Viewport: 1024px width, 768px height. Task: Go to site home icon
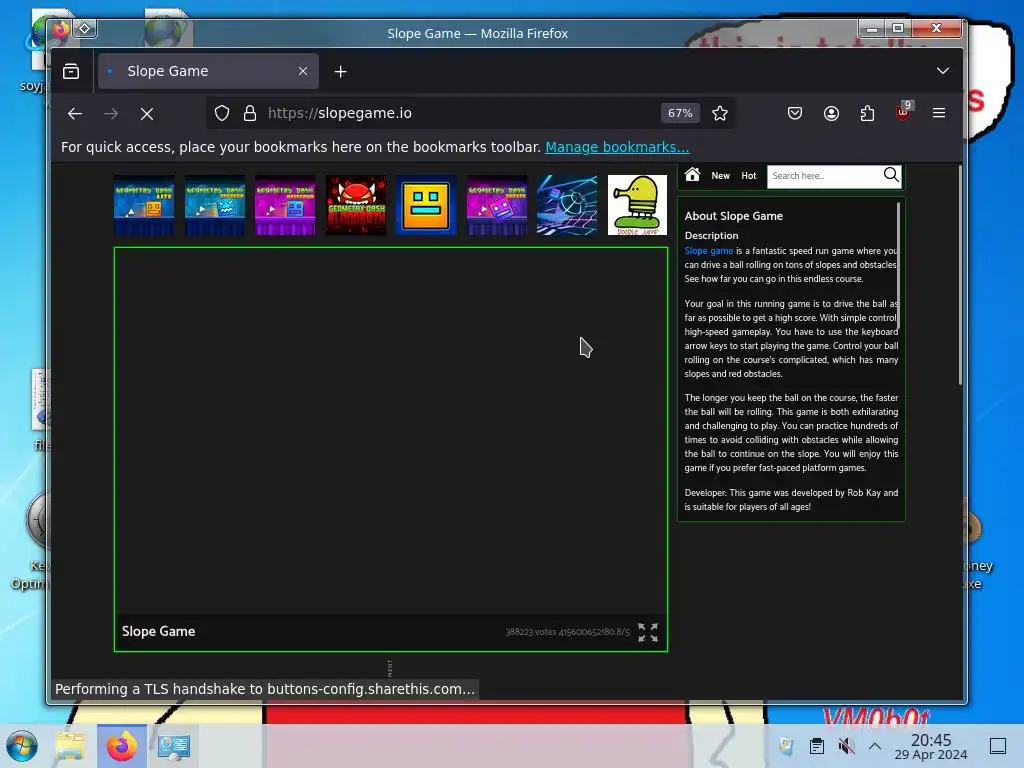(692, 174)
